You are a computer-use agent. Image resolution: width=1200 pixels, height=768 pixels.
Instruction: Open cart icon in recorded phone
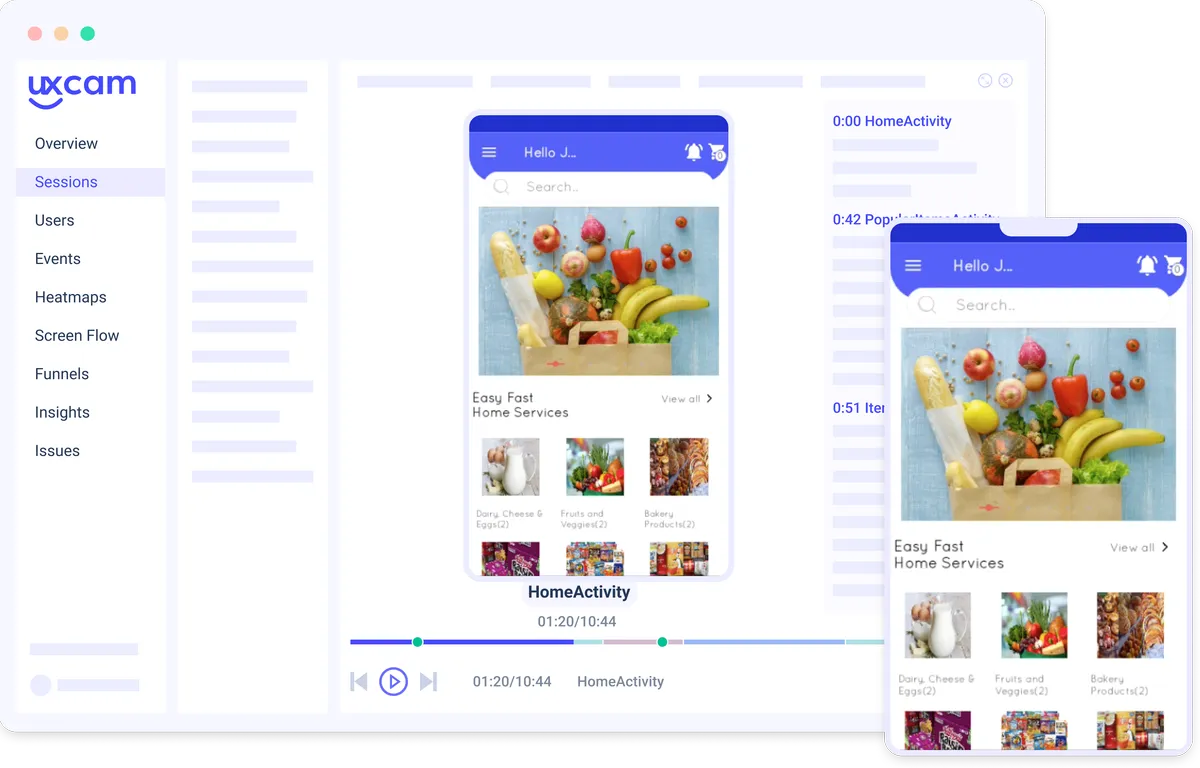pyautogui.click(x=717, y=152)
